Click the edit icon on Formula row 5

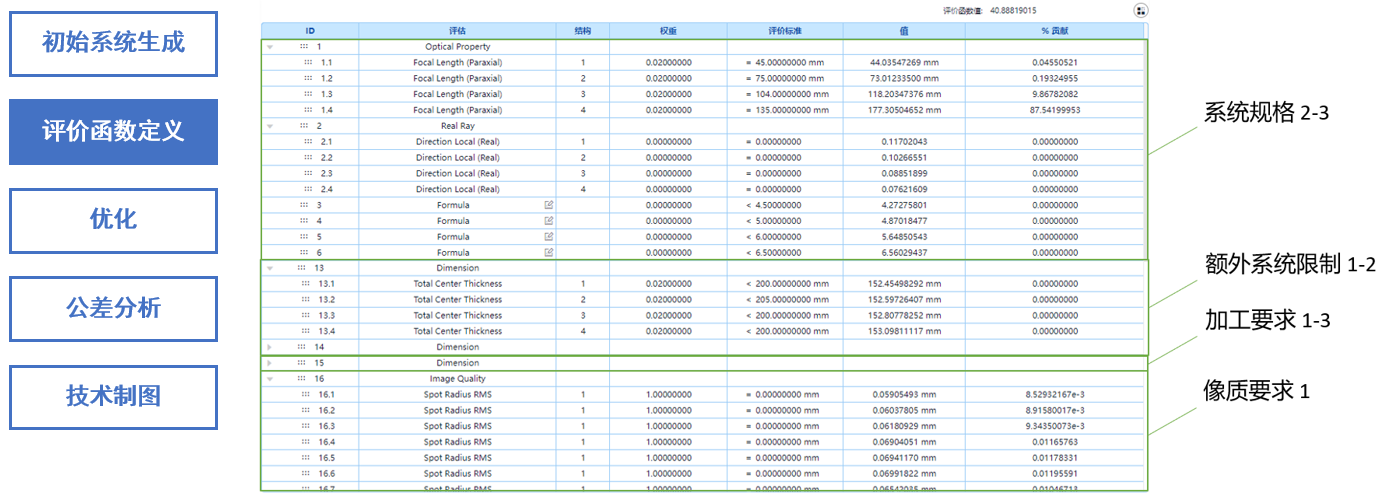pyautogui.click(x=548, y=237)
